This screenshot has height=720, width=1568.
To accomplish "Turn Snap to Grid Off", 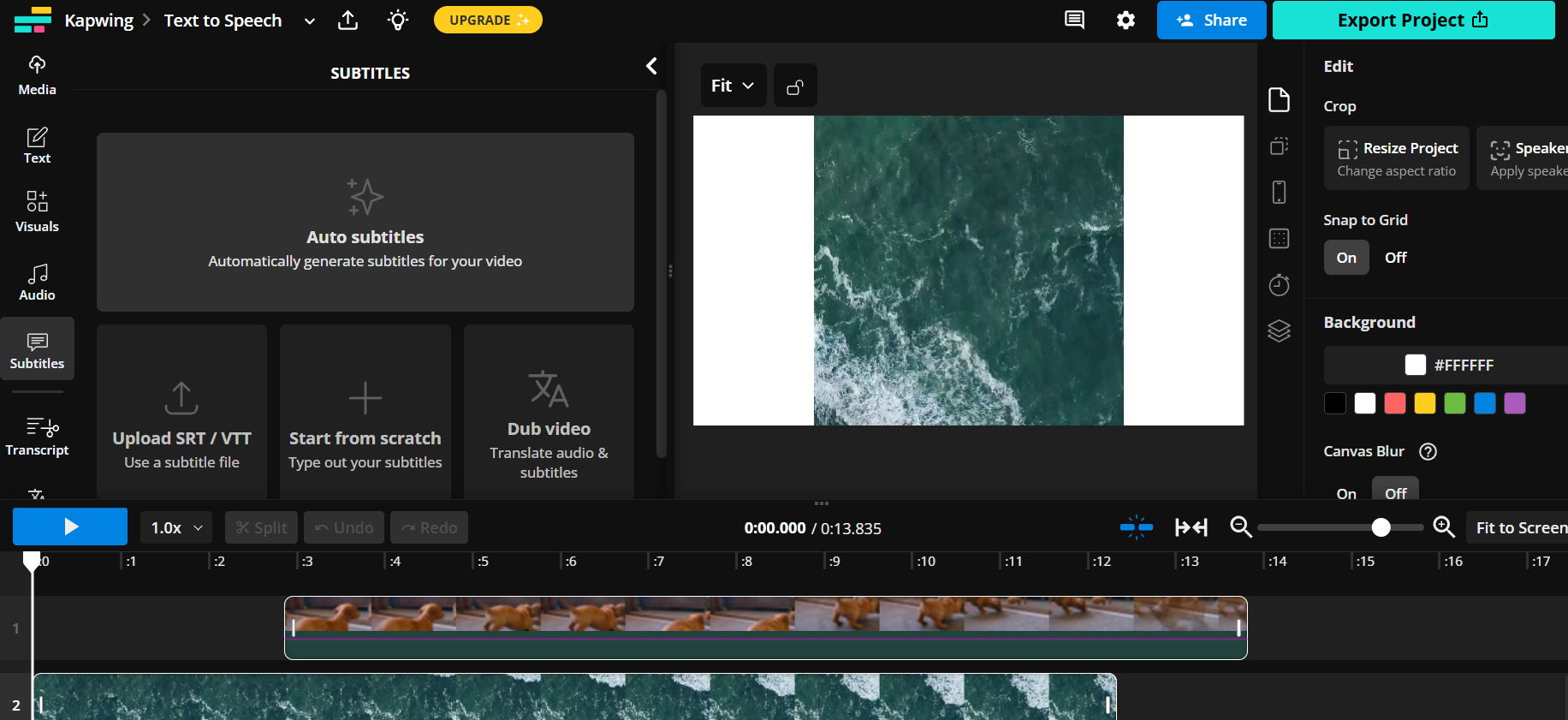I will [1396, 258].
